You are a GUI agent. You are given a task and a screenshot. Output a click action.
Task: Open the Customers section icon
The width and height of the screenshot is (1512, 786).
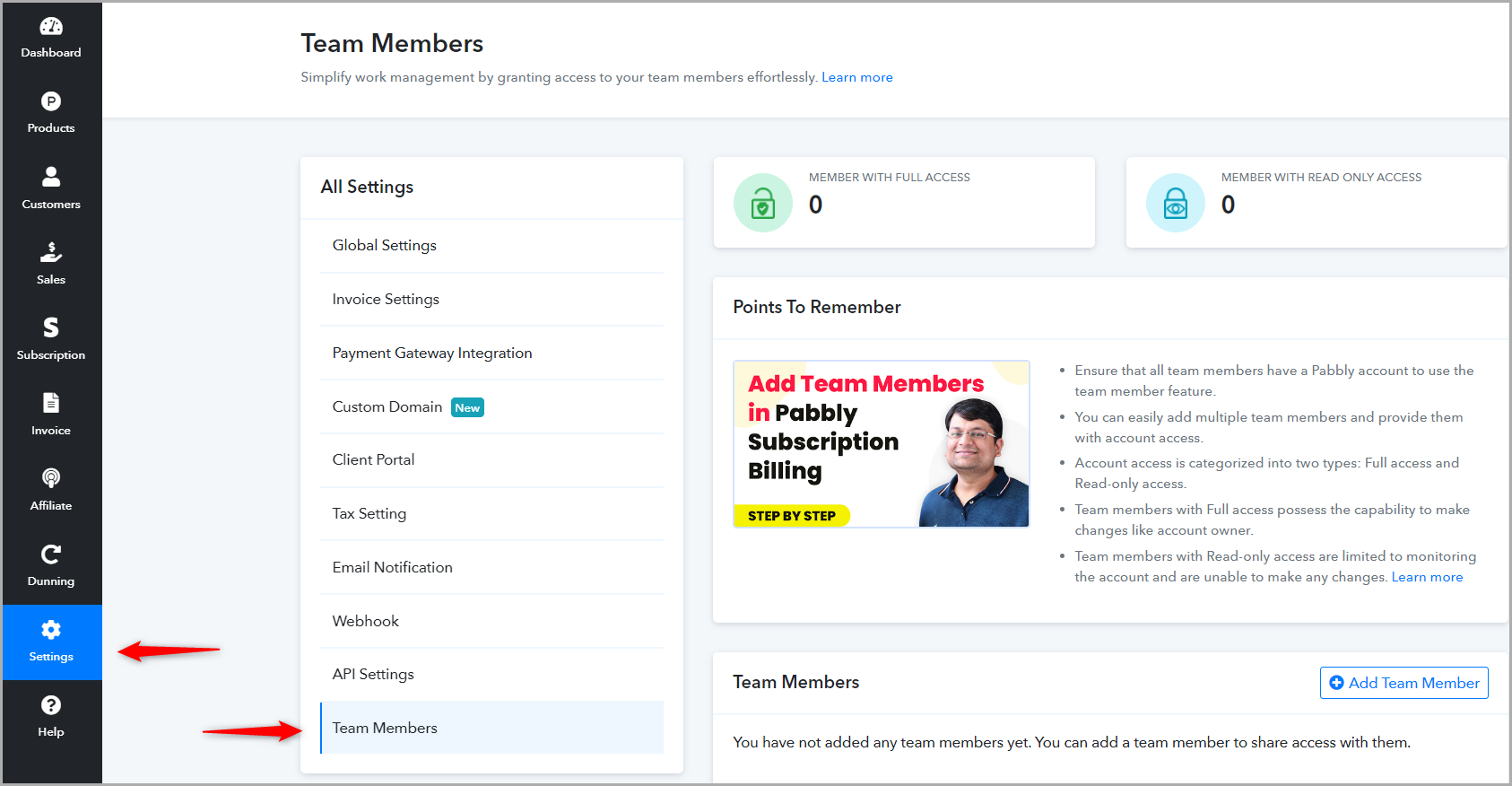[x=51, y=177]
